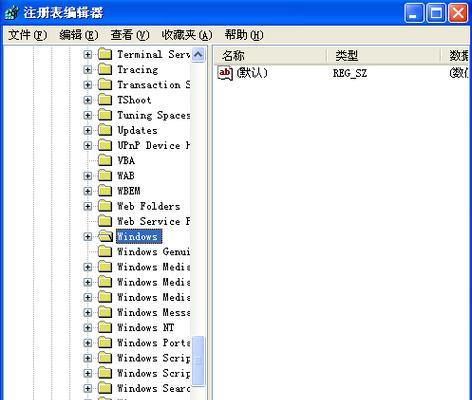Expand the Updates key
The height and width of the screenshot is (400, 472).
coord(87,130)
